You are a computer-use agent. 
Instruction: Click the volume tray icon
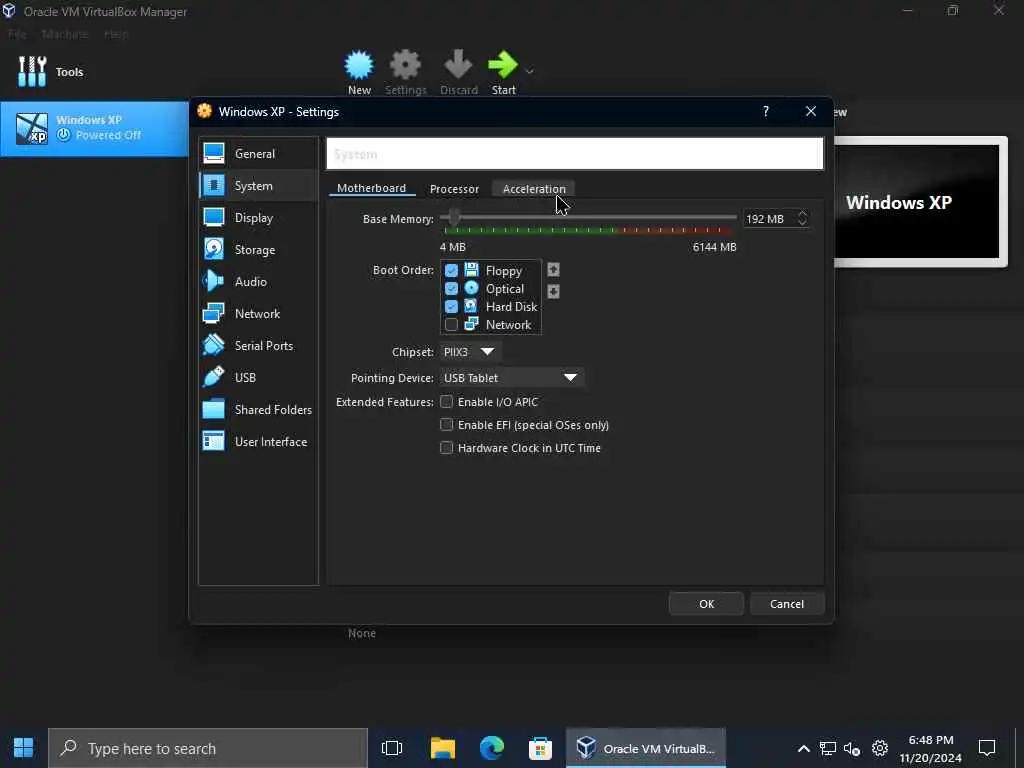coord(851,748)
